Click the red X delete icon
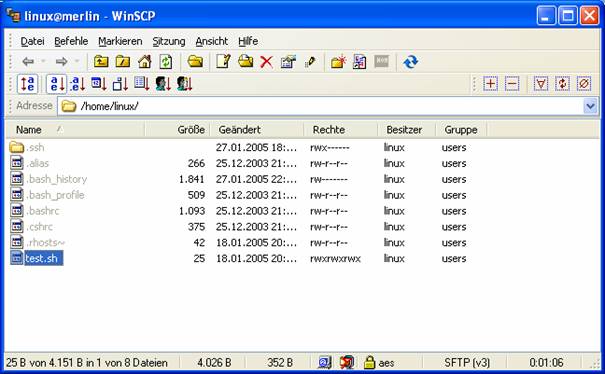 (267, 62)
